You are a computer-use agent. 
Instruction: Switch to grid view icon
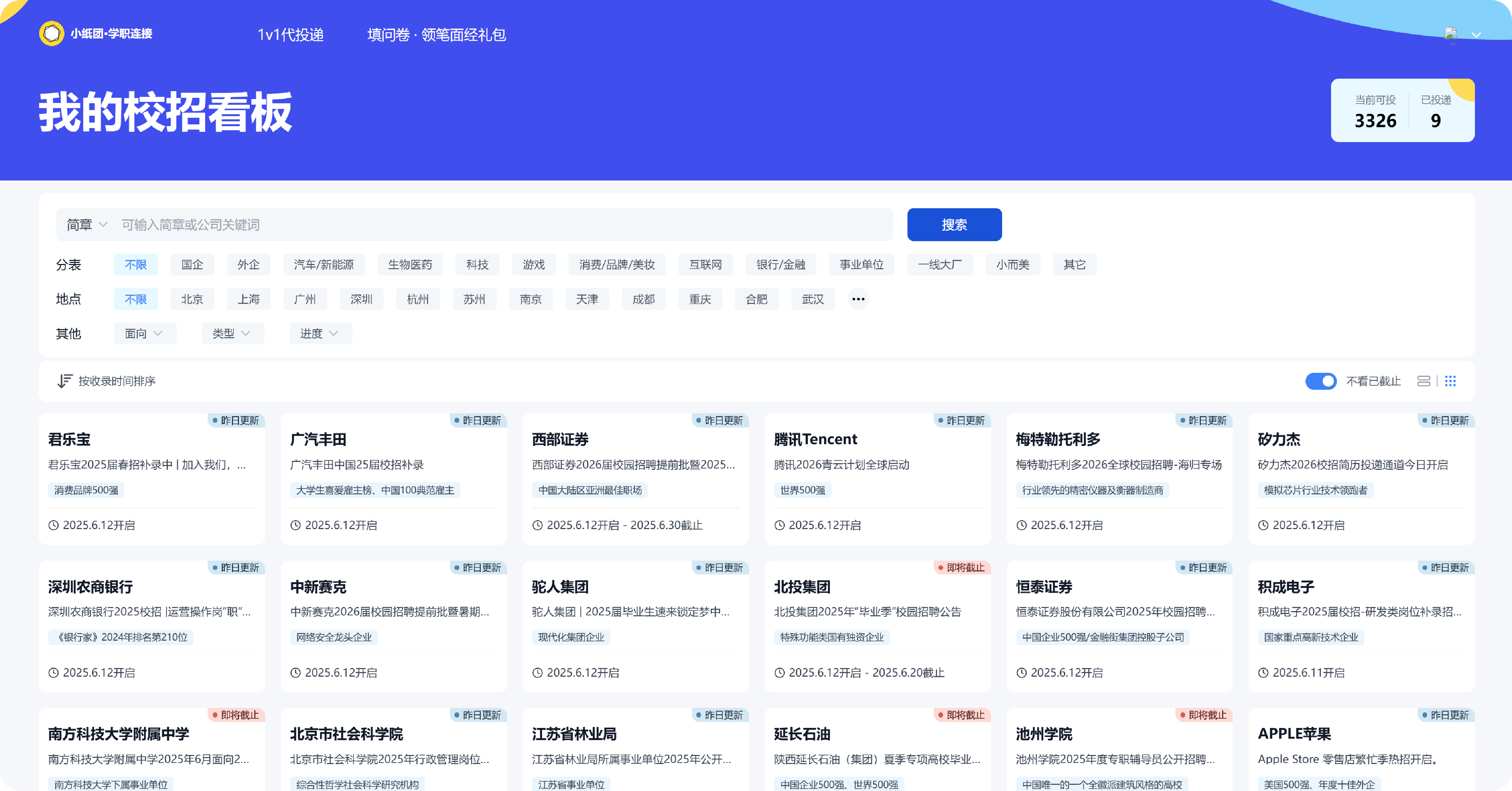pyautogui.click(x=1450, y=381)
